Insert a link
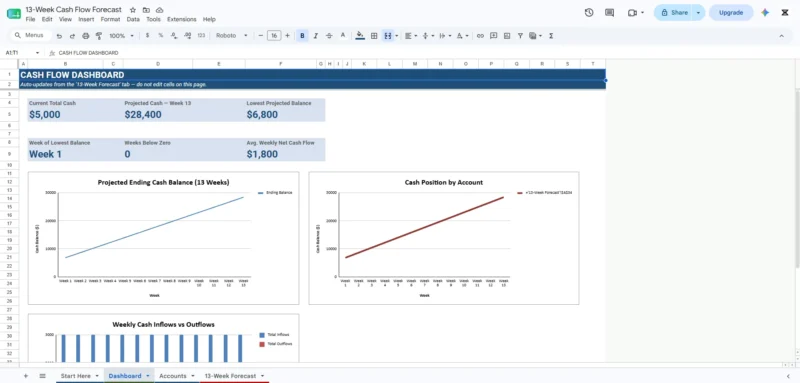The height and width of the screenshot is (383, 800). [x=480, y=36]
